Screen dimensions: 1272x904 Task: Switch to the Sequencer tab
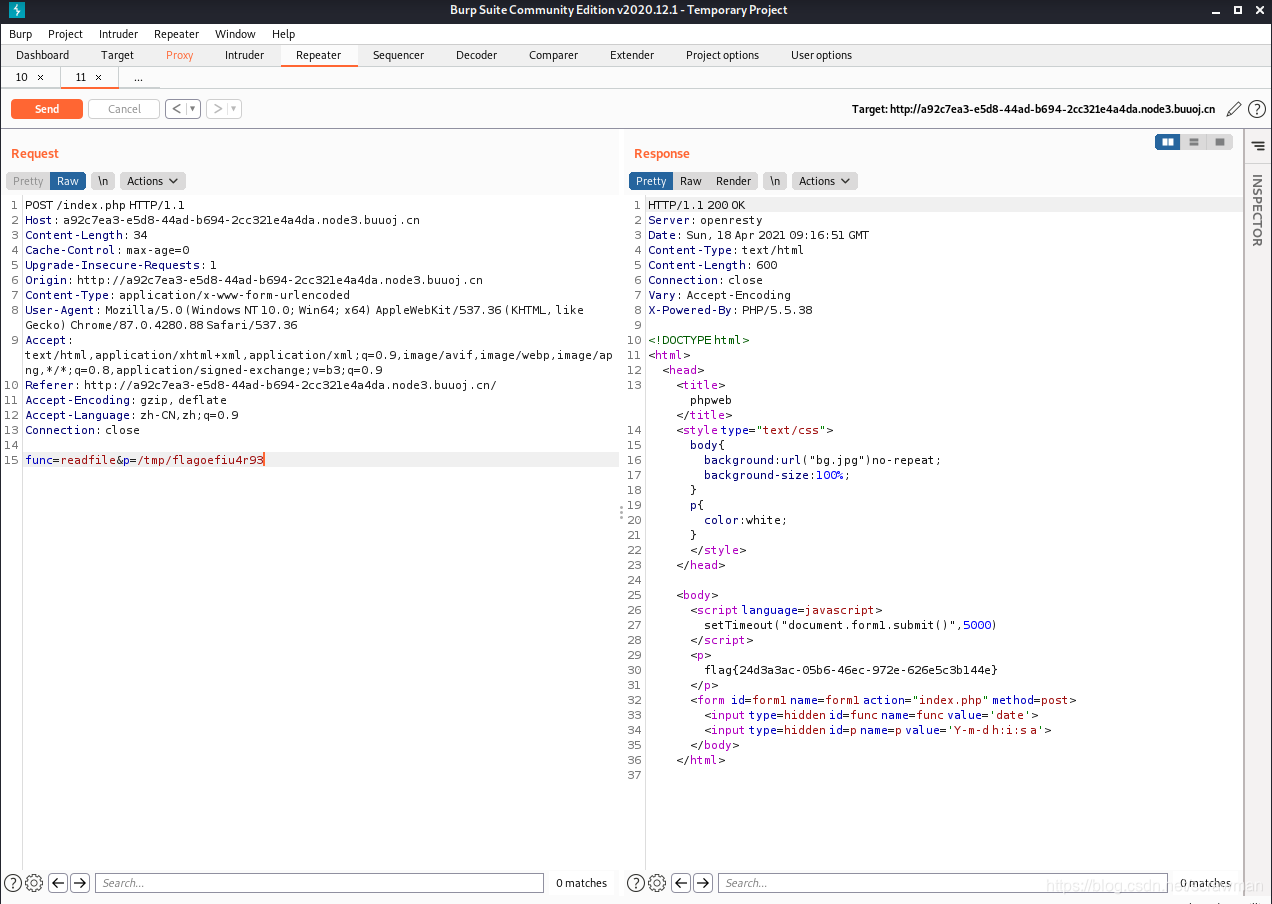click(x=398, y=55)
